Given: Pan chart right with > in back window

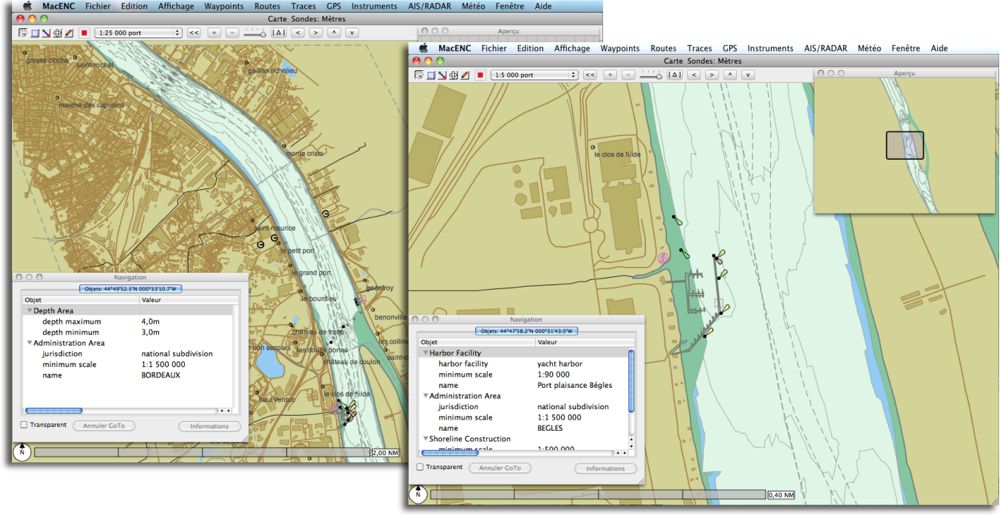Looking at the screenshot, I should coord(316,33).
